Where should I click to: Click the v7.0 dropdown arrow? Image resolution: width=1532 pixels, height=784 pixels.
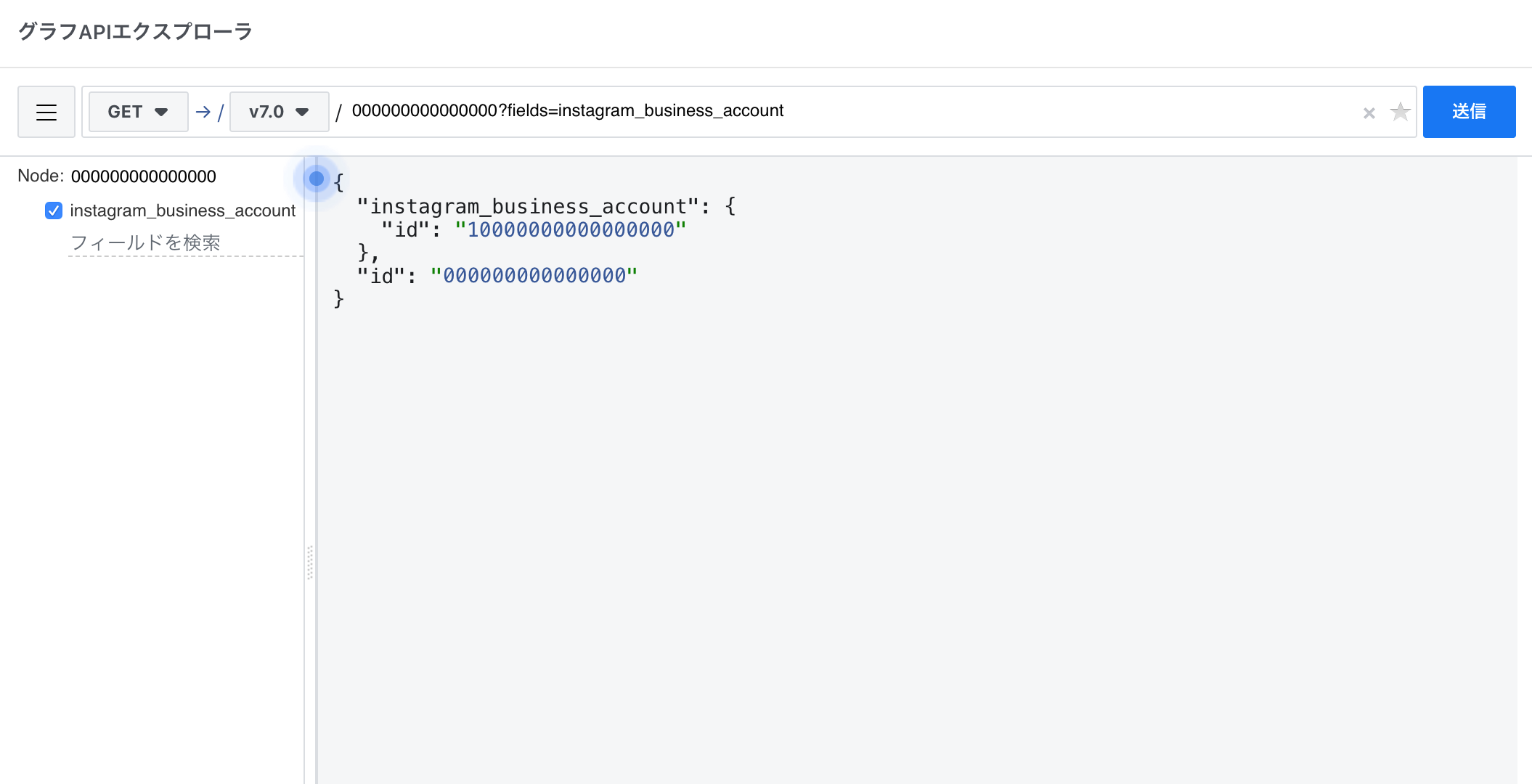302,112
